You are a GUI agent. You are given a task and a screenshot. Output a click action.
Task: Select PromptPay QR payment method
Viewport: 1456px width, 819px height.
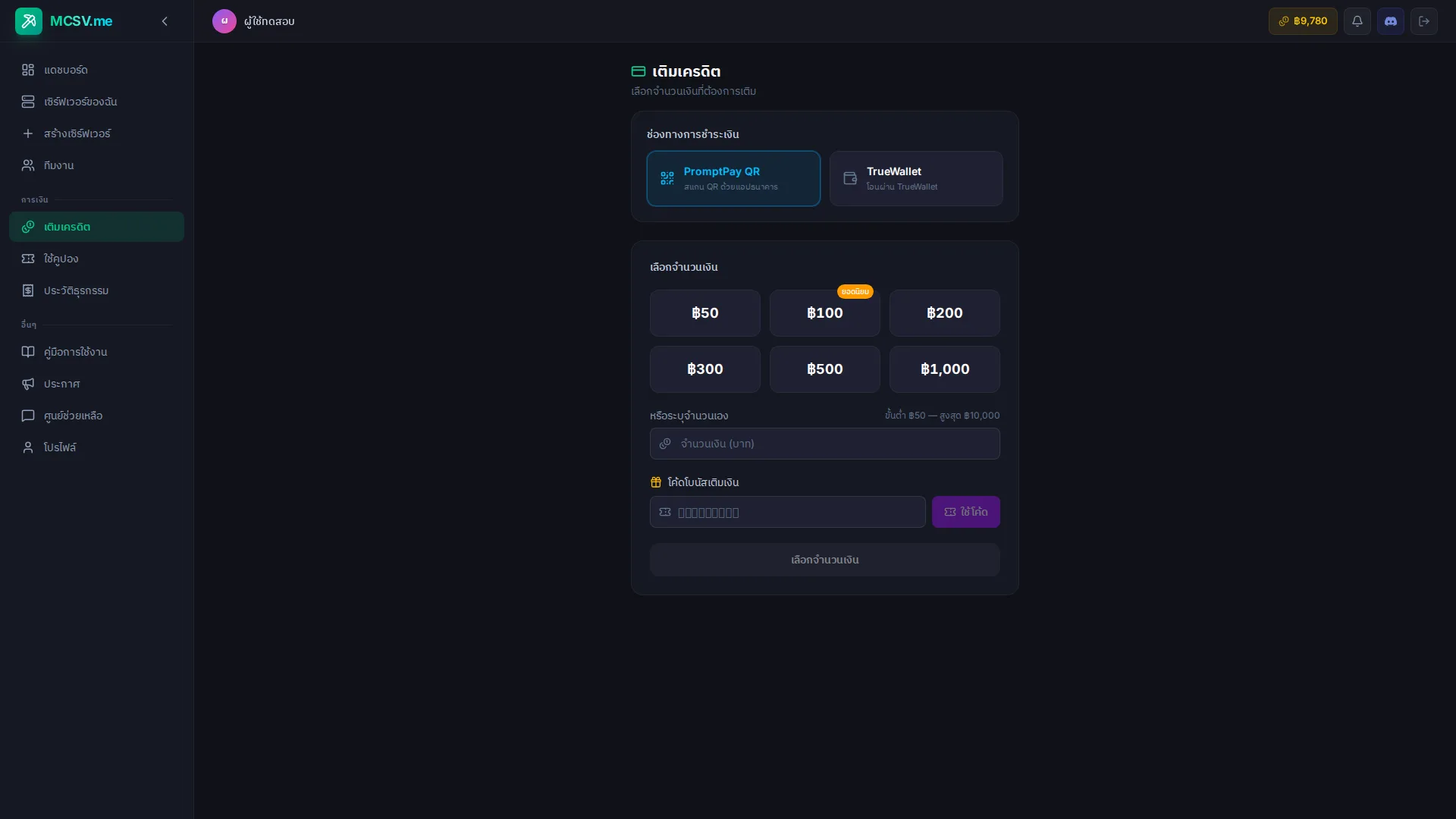pos(733,178)
